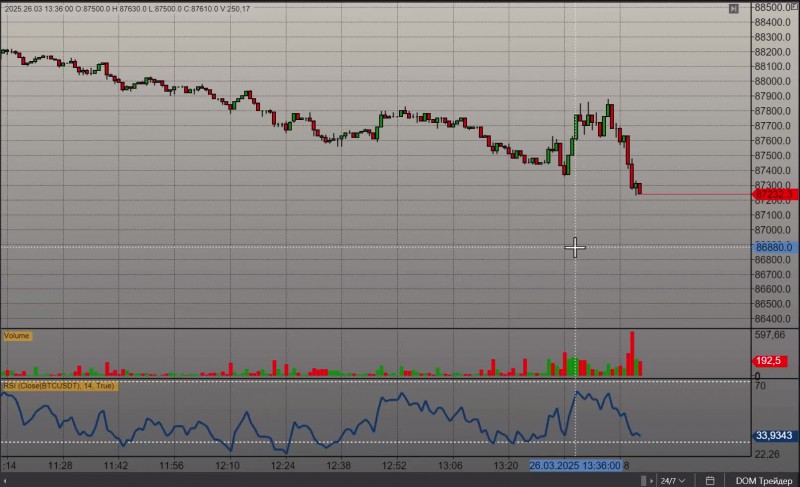
Task: Select the Volume indicator label
Action: click(17, 336)
